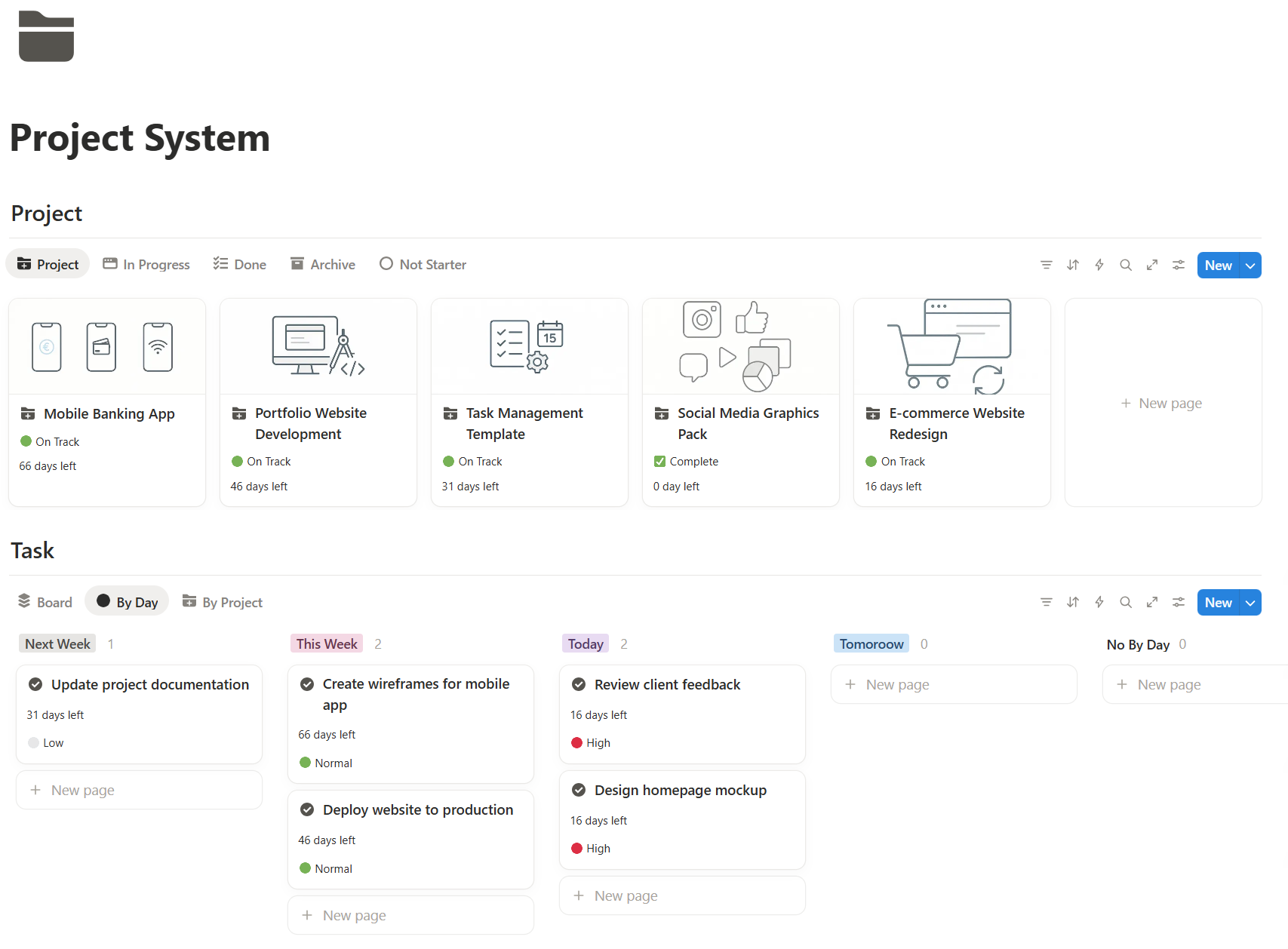
Task: Click folder icon beside E-commerce Website Redesign
Action: pos(873,413)
